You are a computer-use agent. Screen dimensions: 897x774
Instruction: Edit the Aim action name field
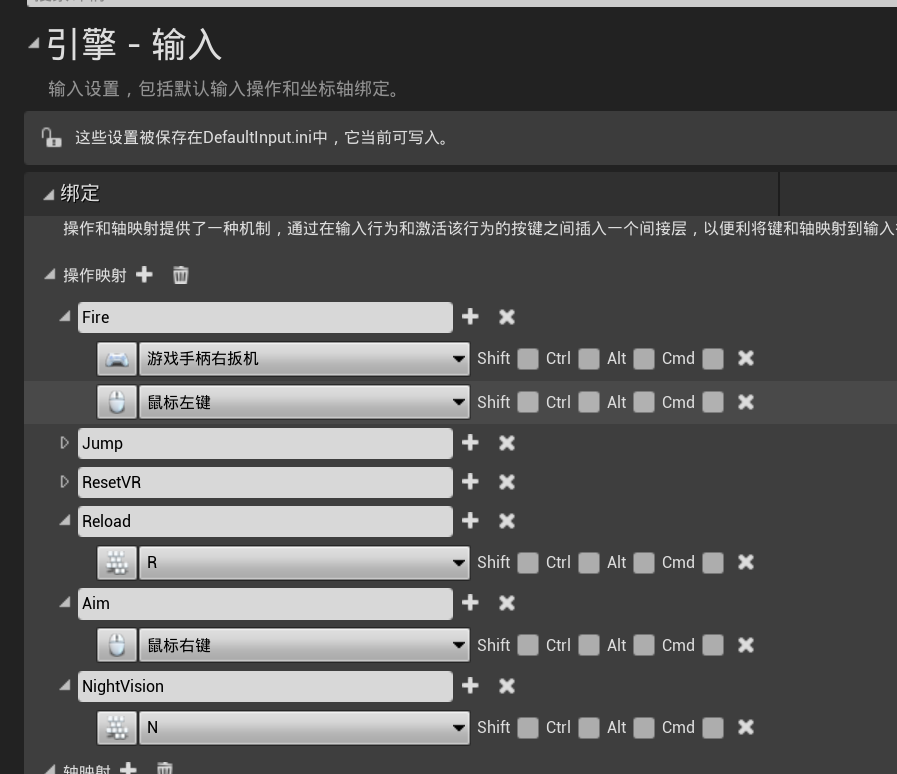pyautogui.click(x=265, y=604)
